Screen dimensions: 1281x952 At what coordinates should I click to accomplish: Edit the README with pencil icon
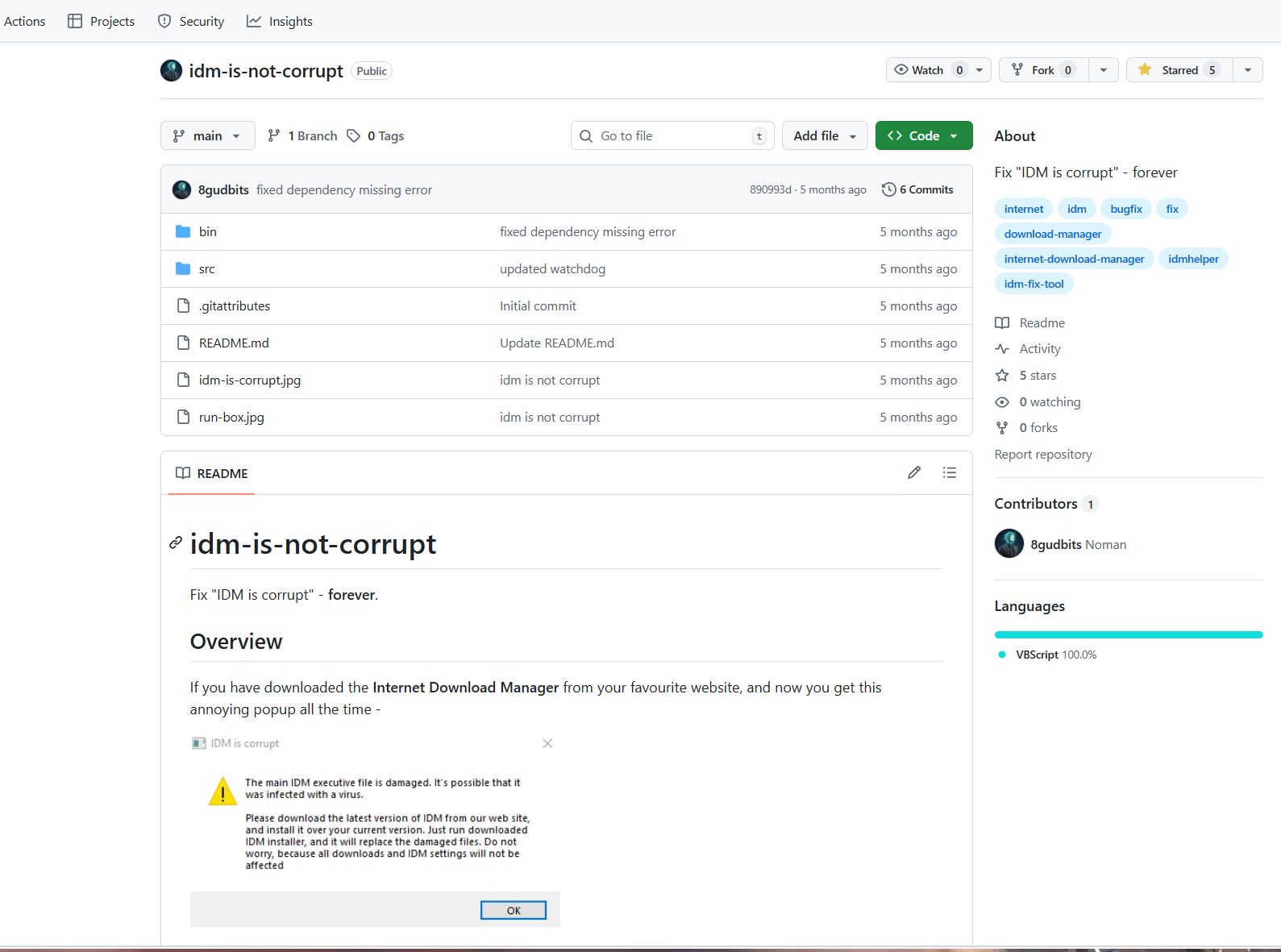(x=914, y=472)
